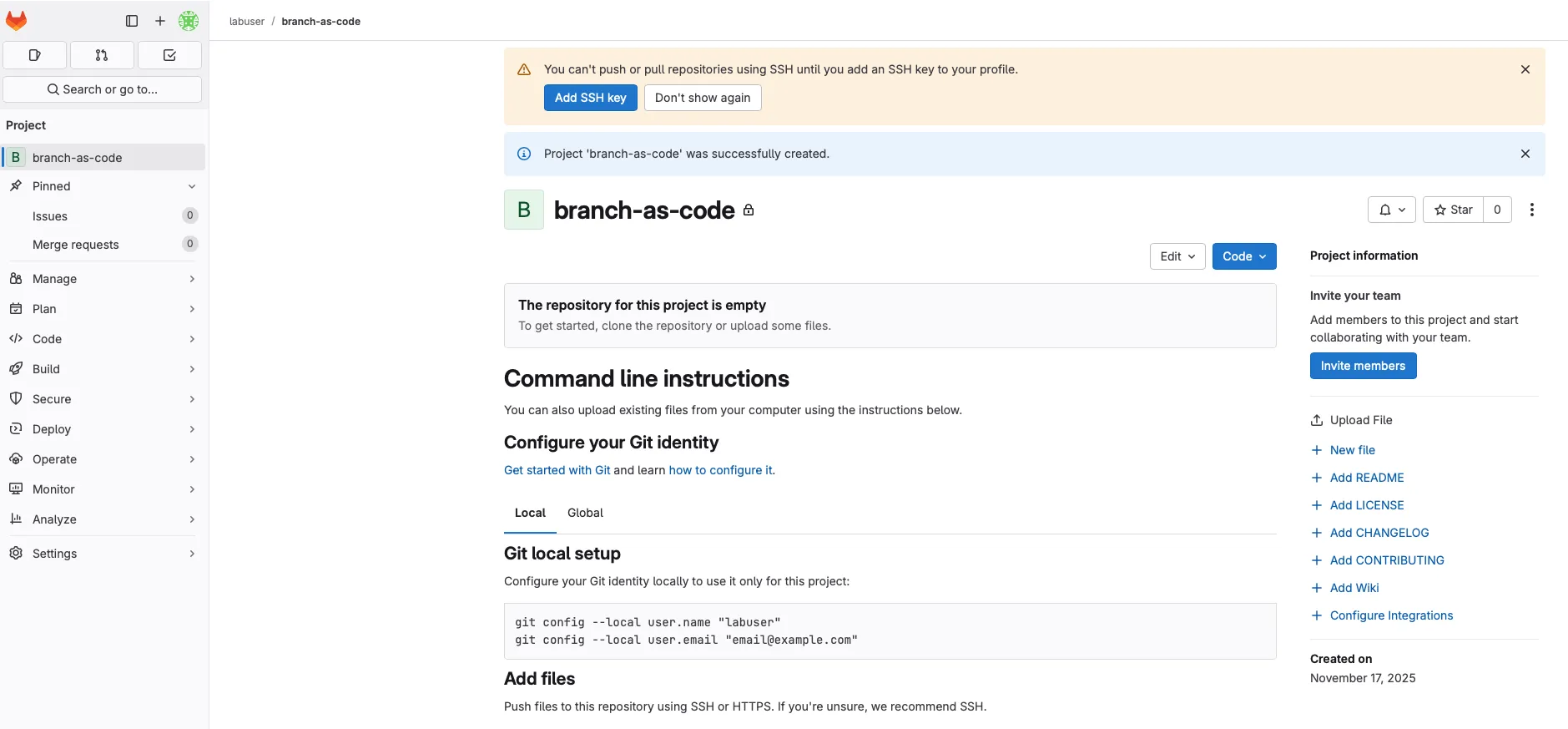This screenshot has width=1568, height=729.
Task: Open the to-do list icon
Action: point(169,55)
